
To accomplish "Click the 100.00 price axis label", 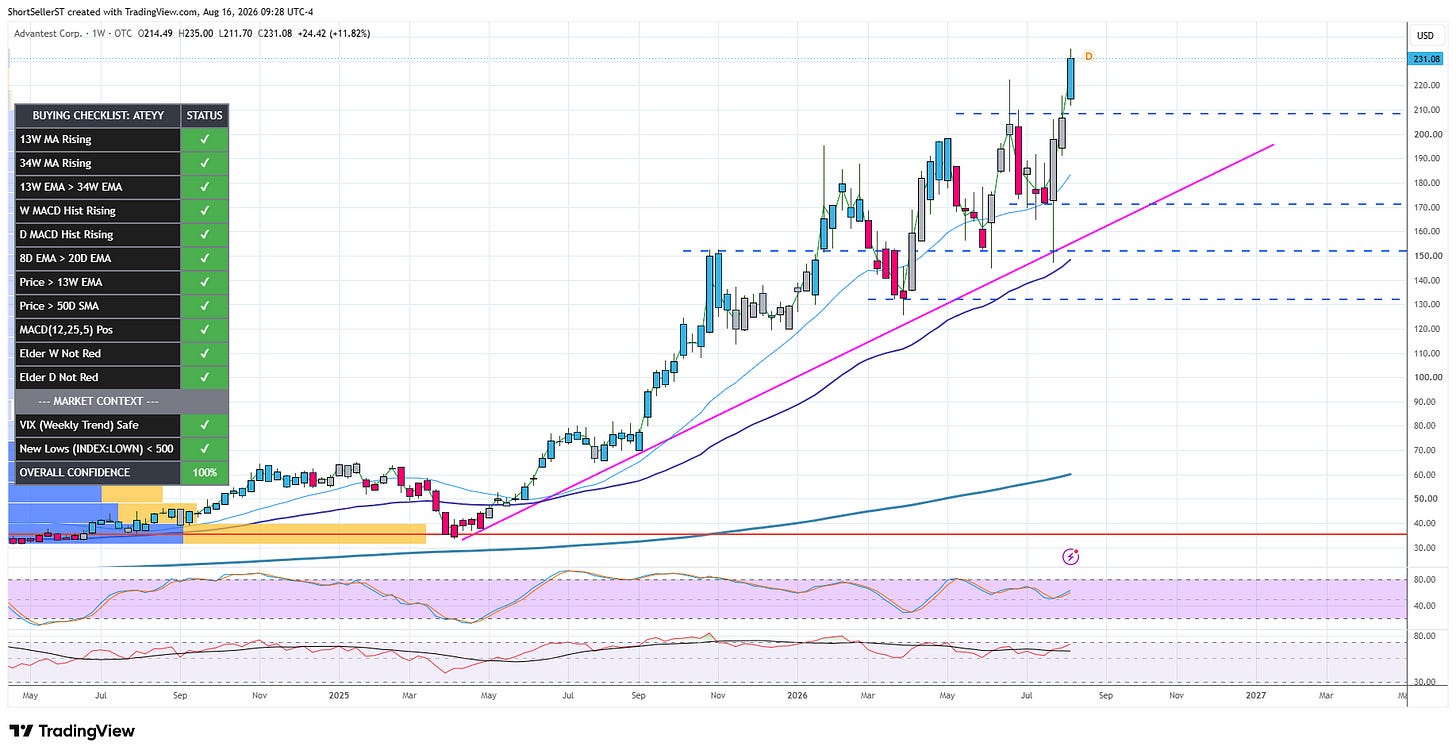I will point(1426,378).
